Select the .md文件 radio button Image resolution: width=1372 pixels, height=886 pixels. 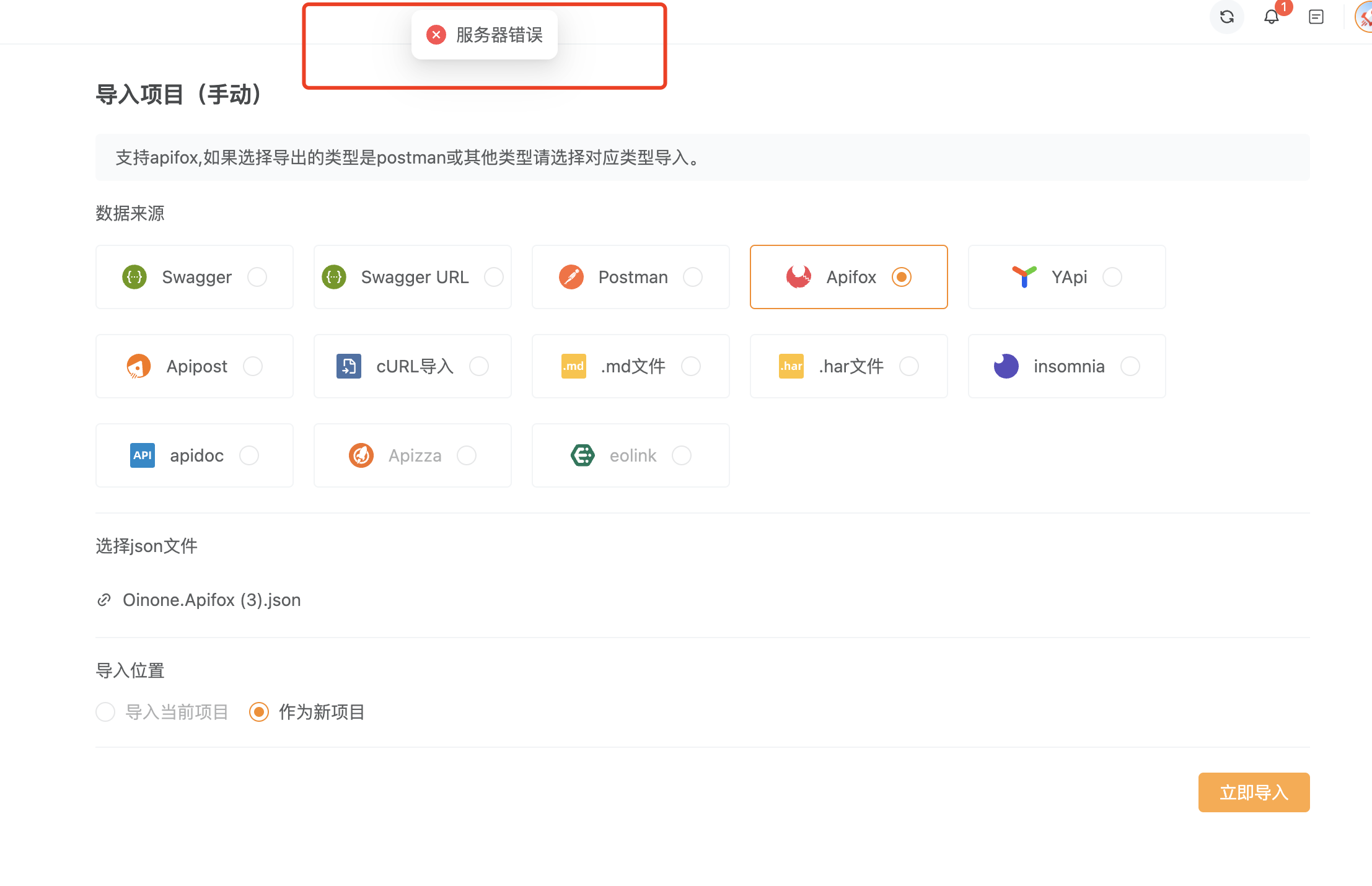coord(691,366)
